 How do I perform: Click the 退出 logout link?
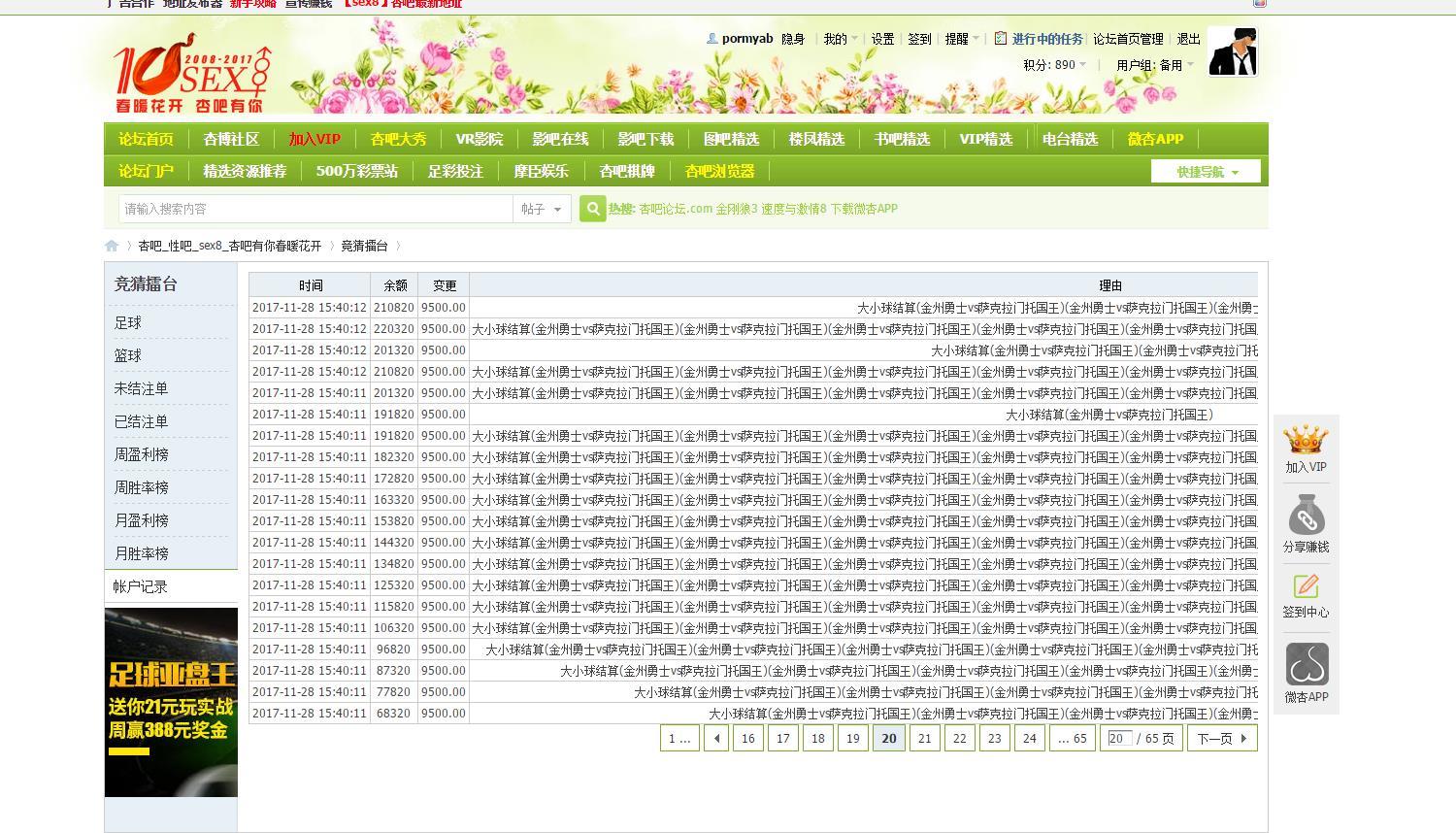[1188, 39]
